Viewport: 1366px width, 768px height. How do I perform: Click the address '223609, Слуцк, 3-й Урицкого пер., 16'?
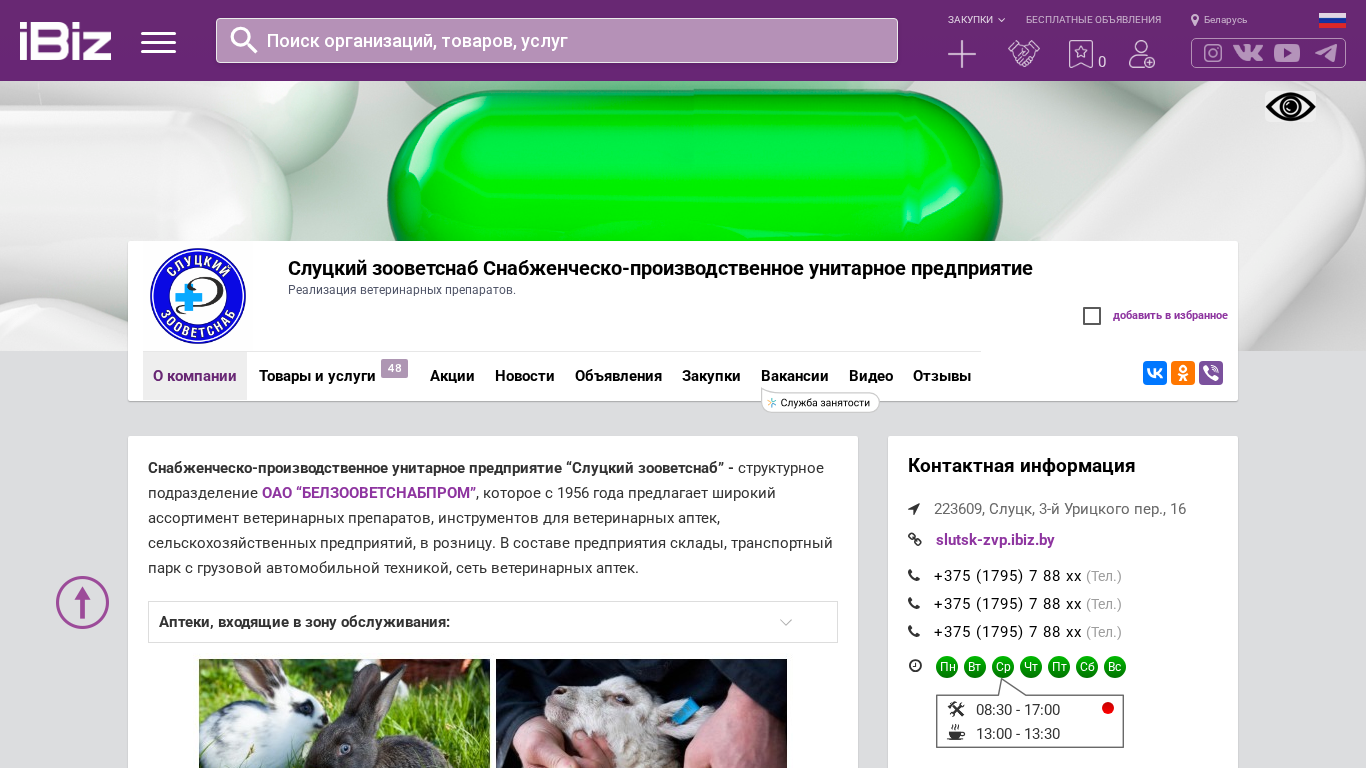[x=1060, y=509]
